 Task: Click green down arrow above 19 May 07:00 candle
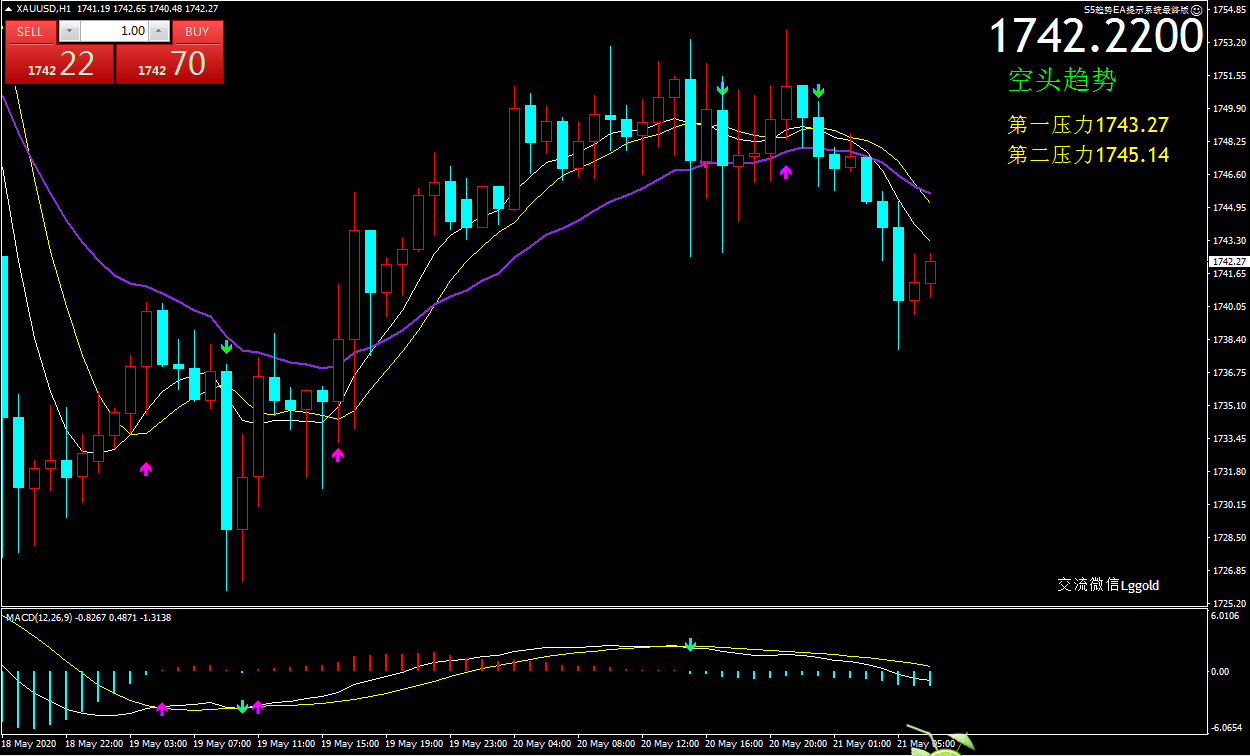pyautogui.click(x=227, y=347)
